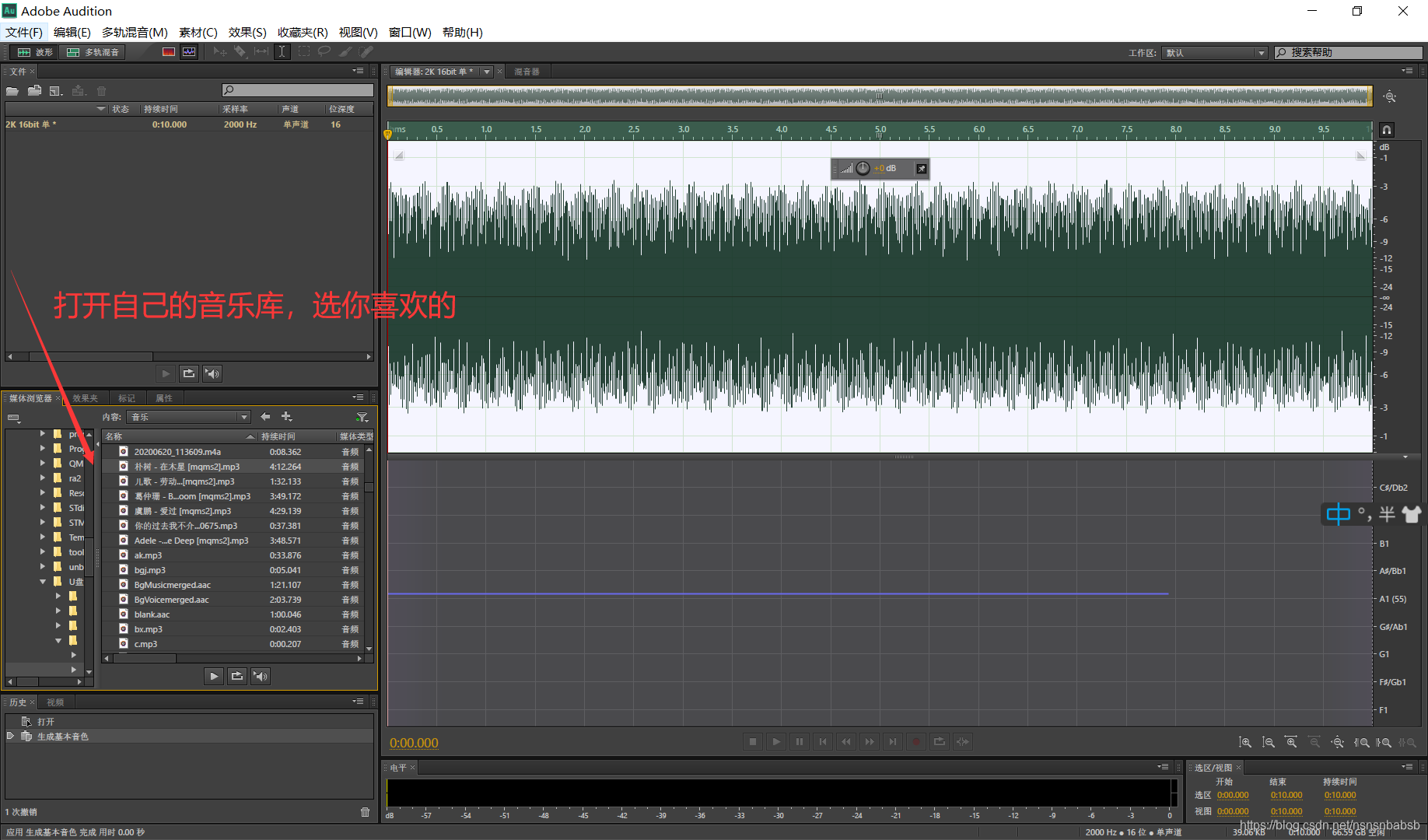The height and width of the screenshot is (840, 1428).
Task: Click file type filter funnel icon
Action: click(x=362, y=417)
